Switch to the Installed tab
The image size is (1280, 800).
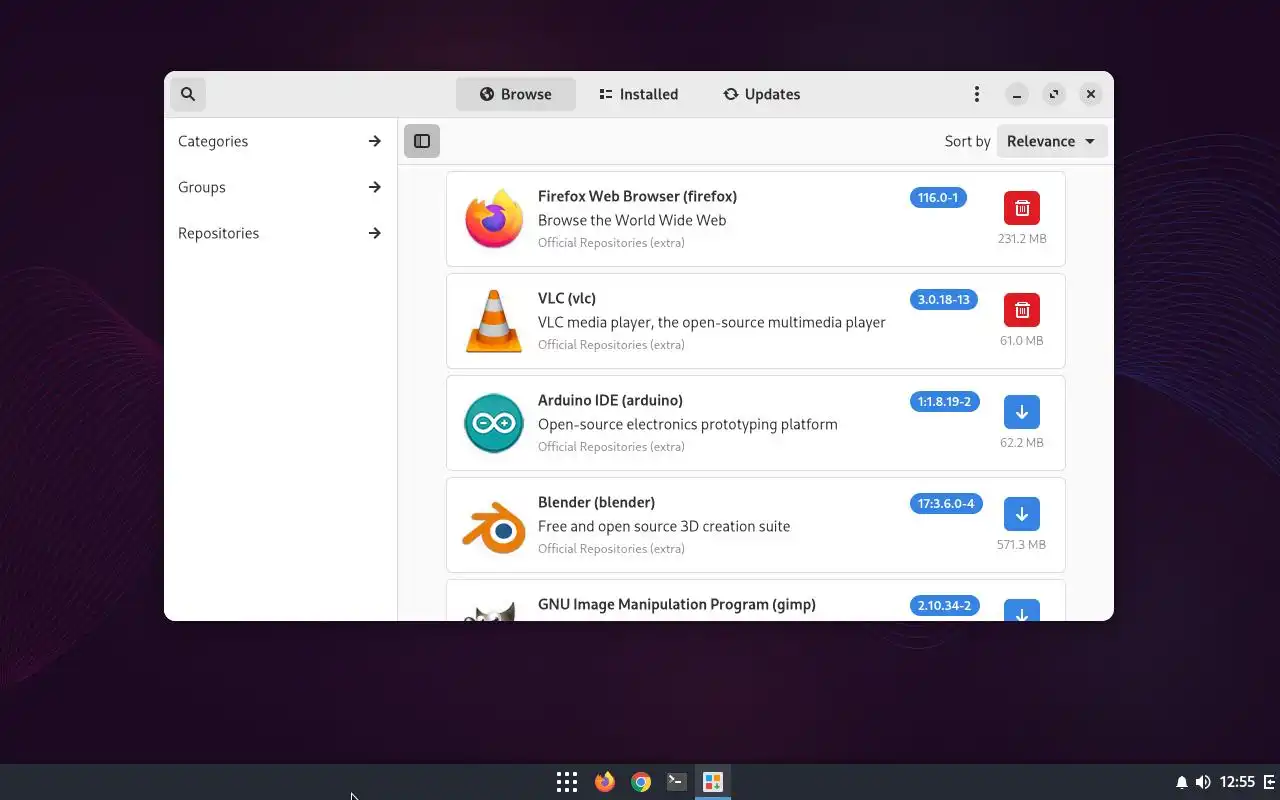[638, 94]
